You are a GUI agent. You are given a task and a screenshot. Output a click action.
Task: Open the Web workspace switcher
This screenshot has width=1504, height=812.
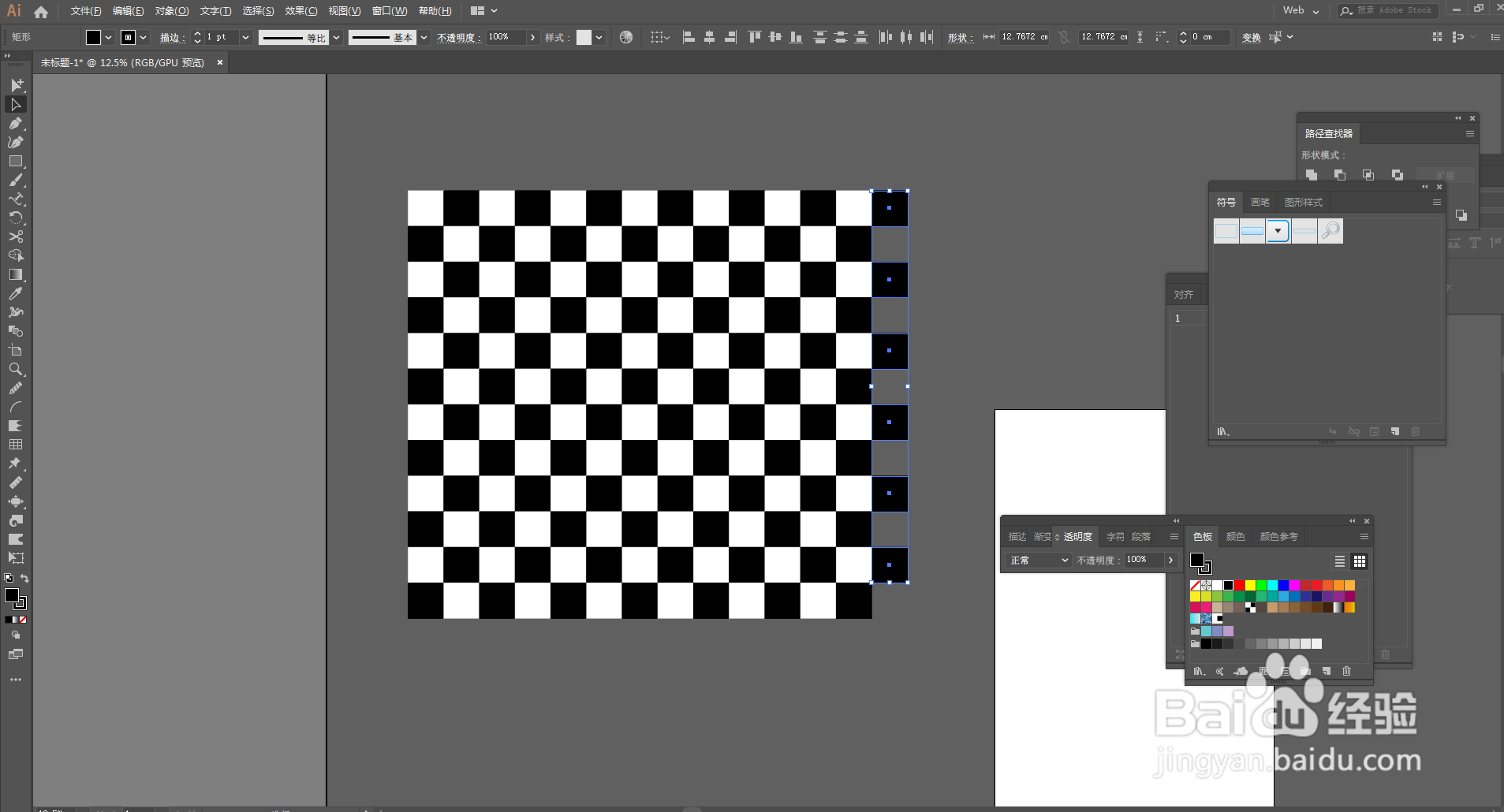[x=1301, y=11]
